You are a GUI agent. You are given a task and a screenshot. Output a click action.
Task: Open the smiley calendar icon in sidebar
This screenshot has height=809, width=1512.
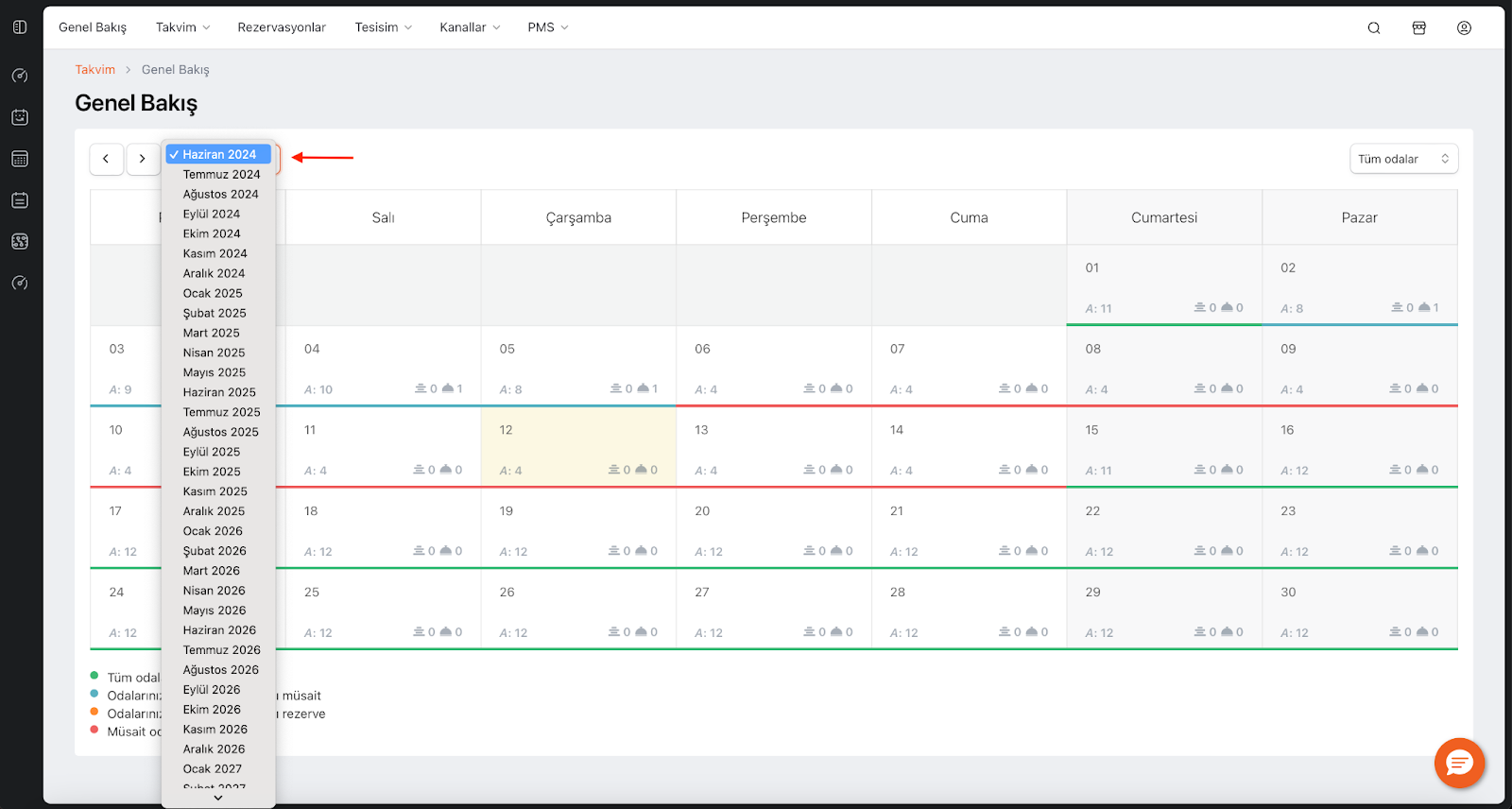pyautogui.click(x=20, y=117)
